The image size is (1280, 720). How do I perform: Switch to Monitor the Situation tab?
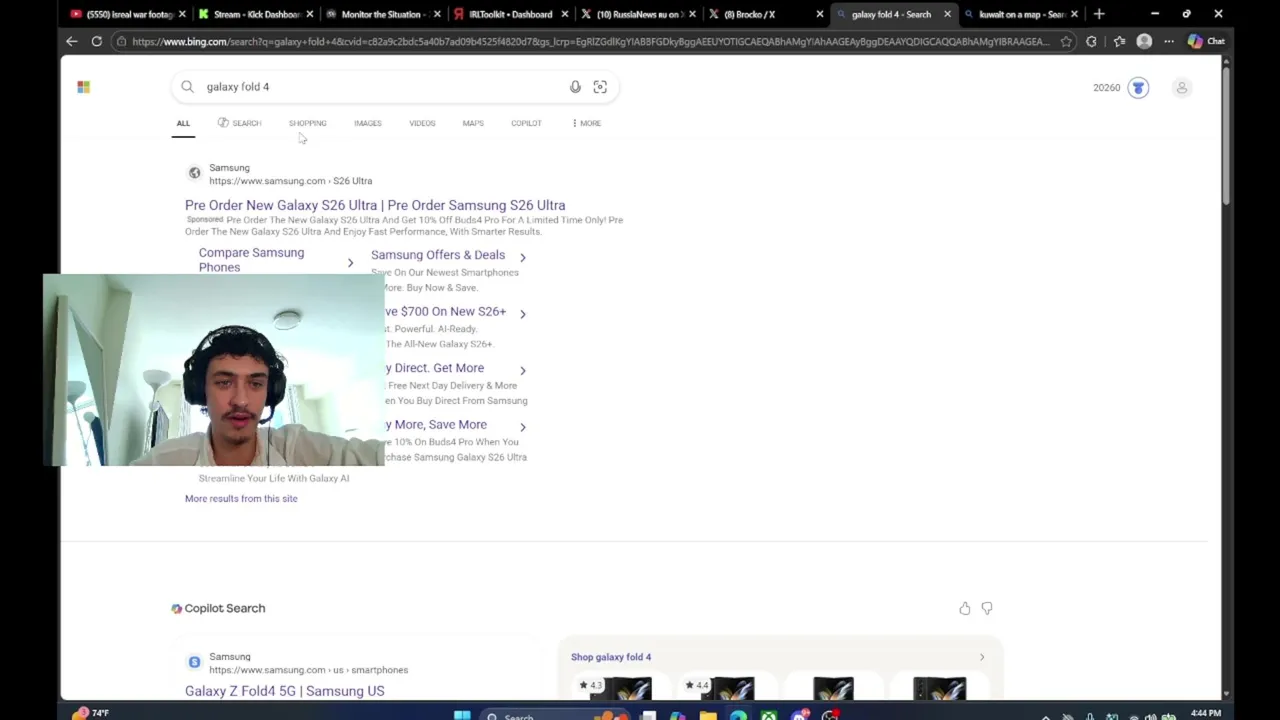[x=381, y=14]
